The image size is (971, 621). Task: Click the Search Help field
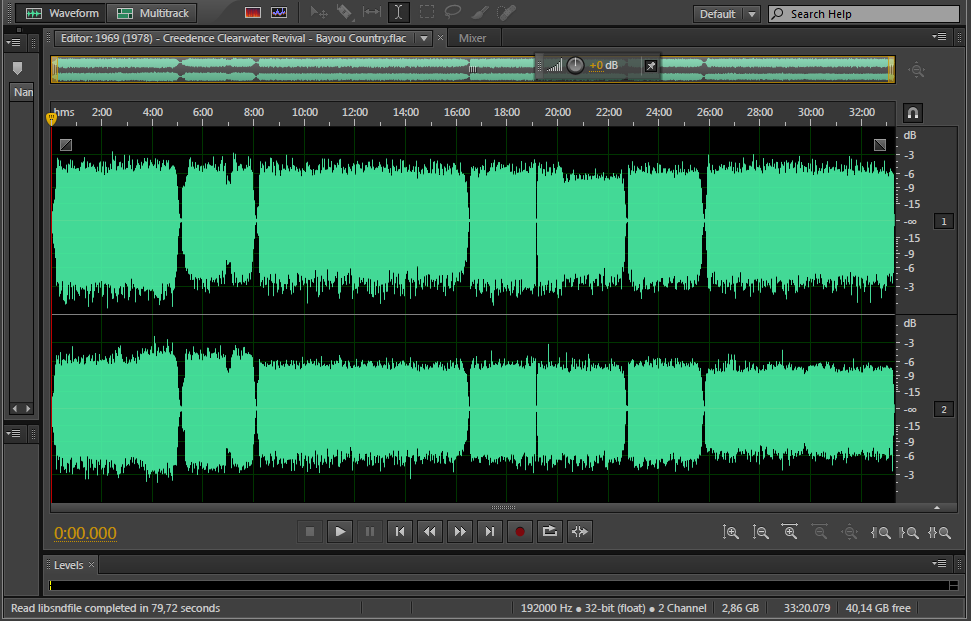pos(864,14)
